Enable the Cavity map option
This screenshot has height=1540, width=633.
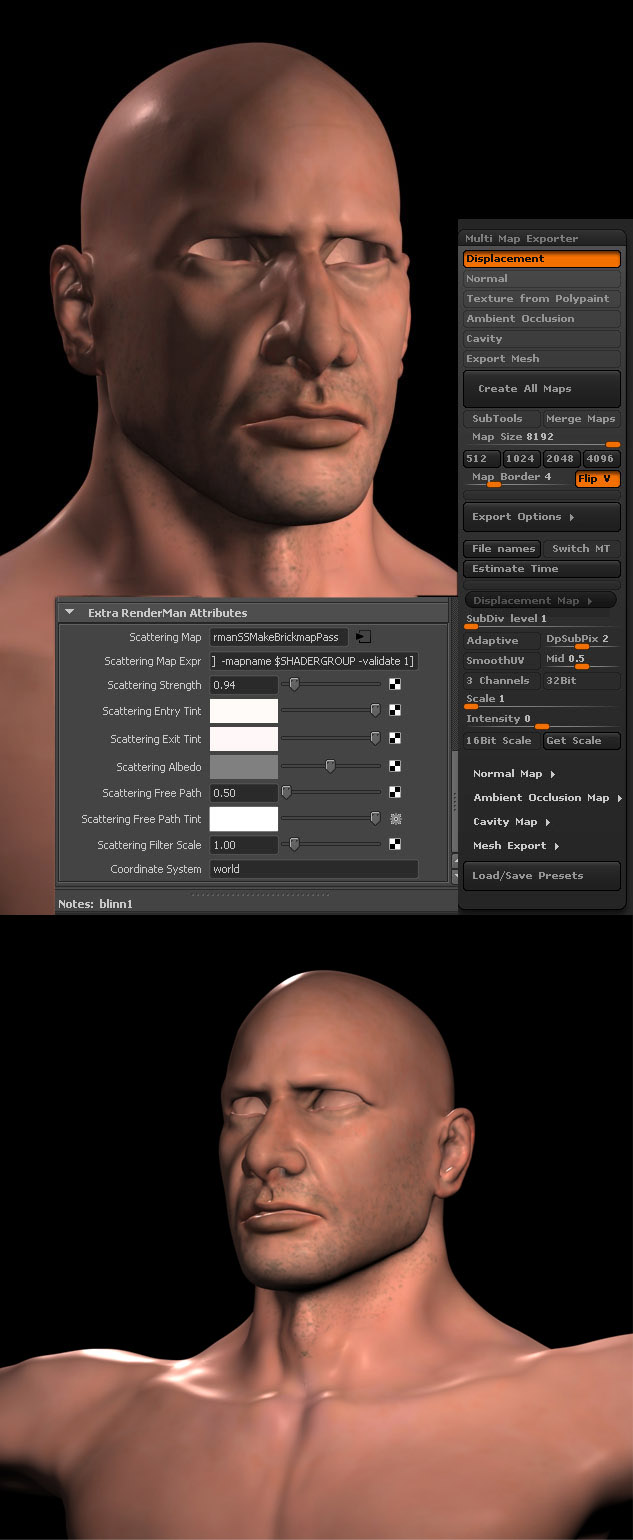tap(541, 339)
